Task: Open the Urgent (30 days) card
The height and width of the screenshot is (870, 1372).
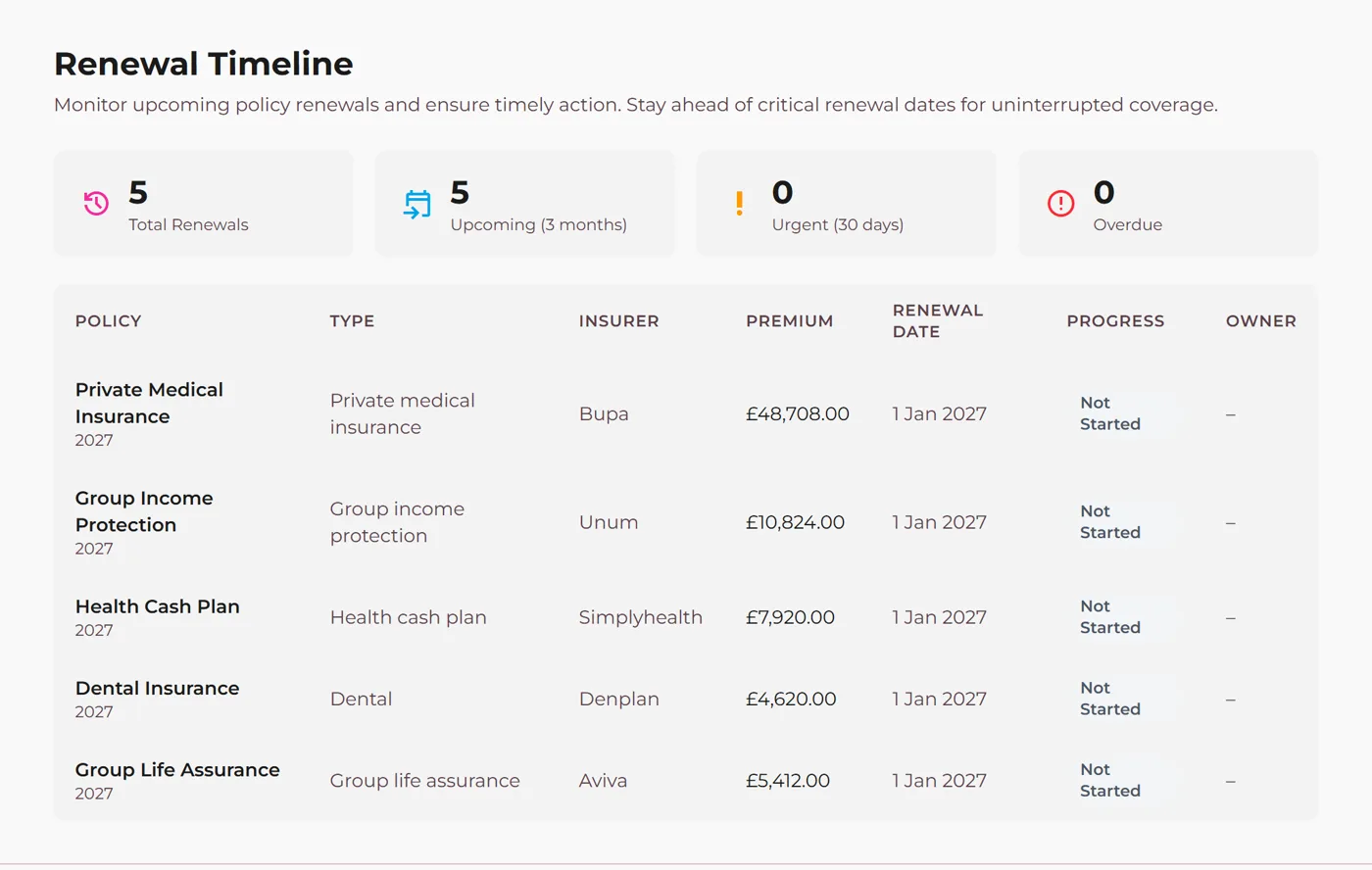Action: 847,204
